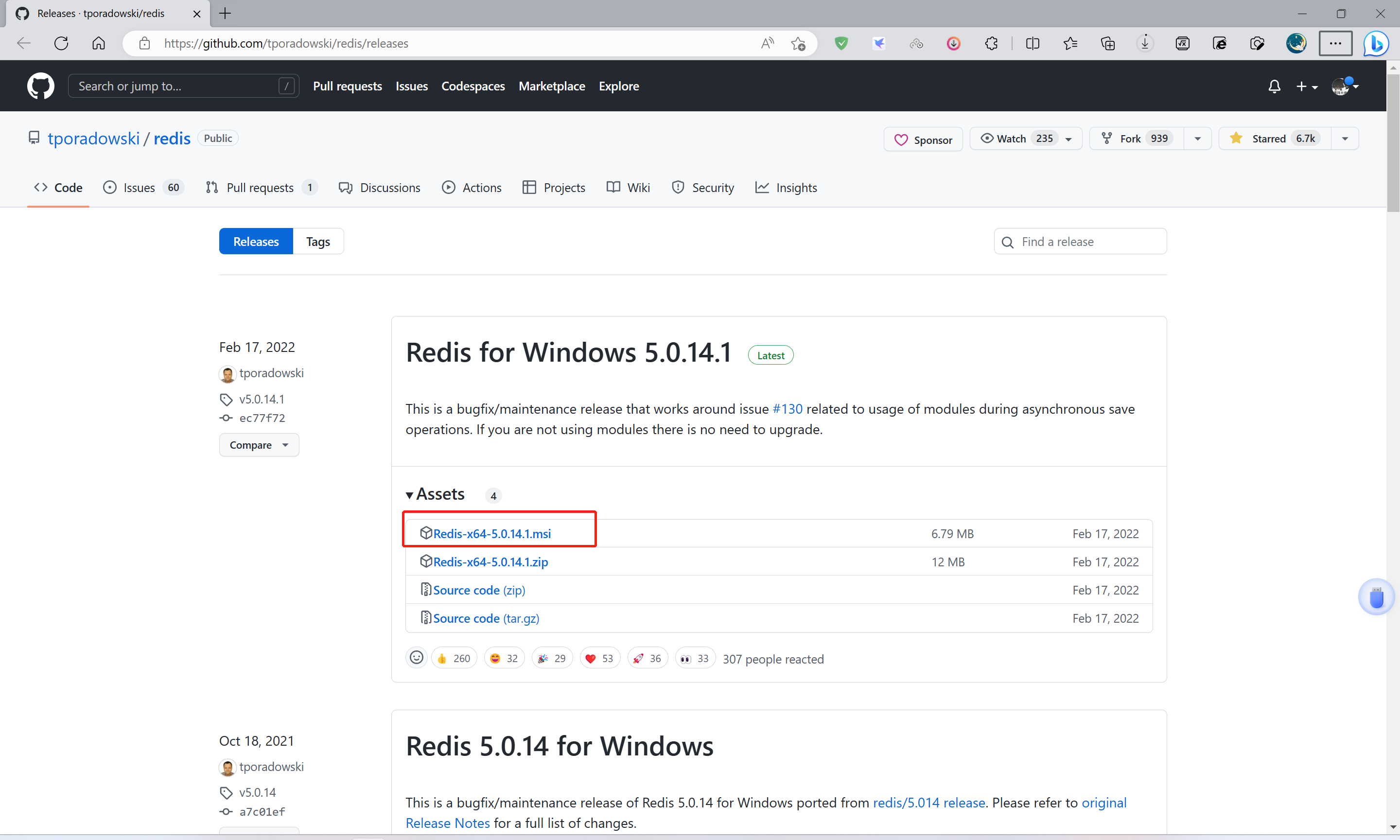Open the Wiki tab
Screen dimensions: 1400x840
628,187
